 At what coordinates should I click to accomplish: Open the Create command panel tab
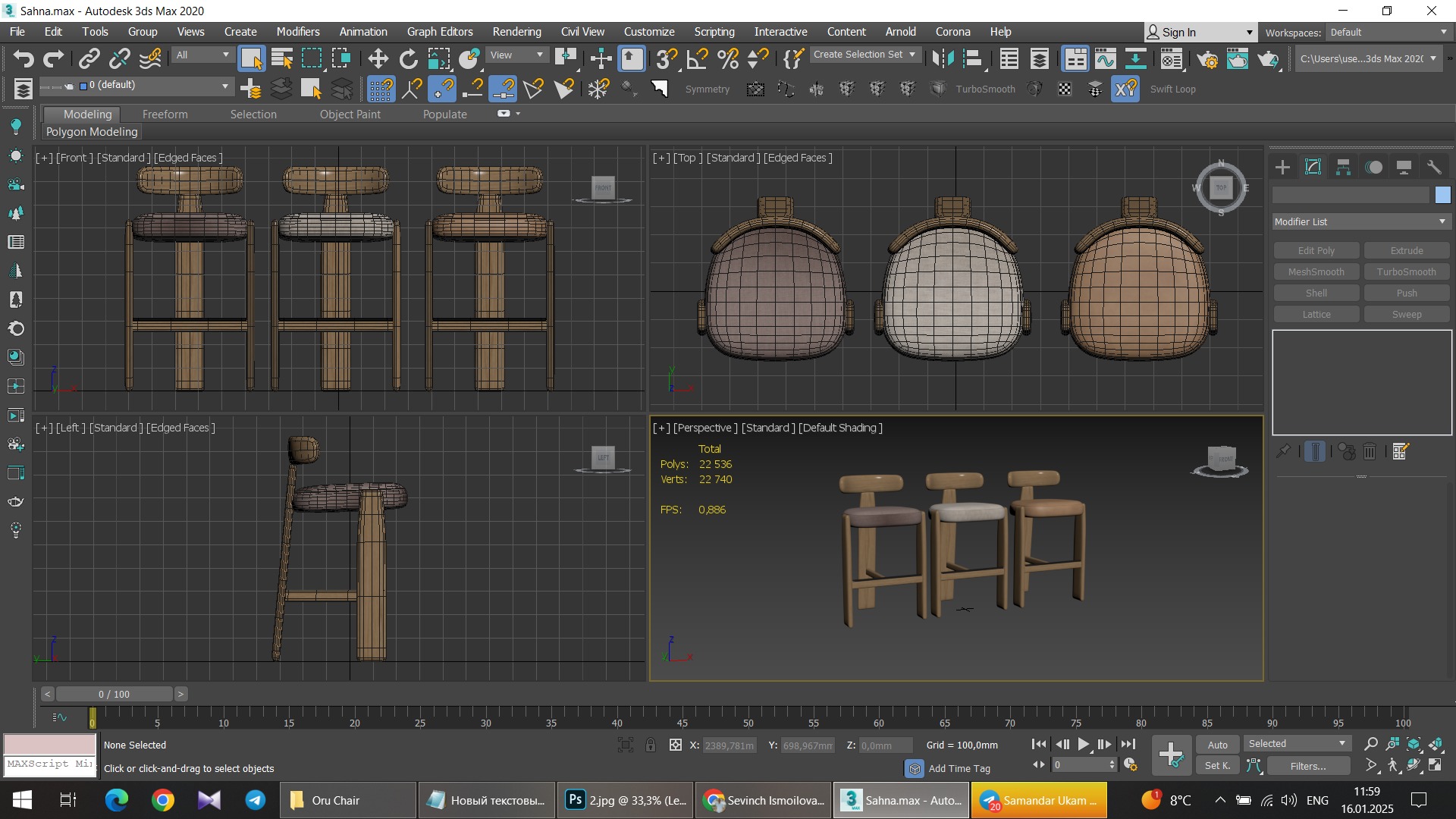click(x=1282, y=167)
